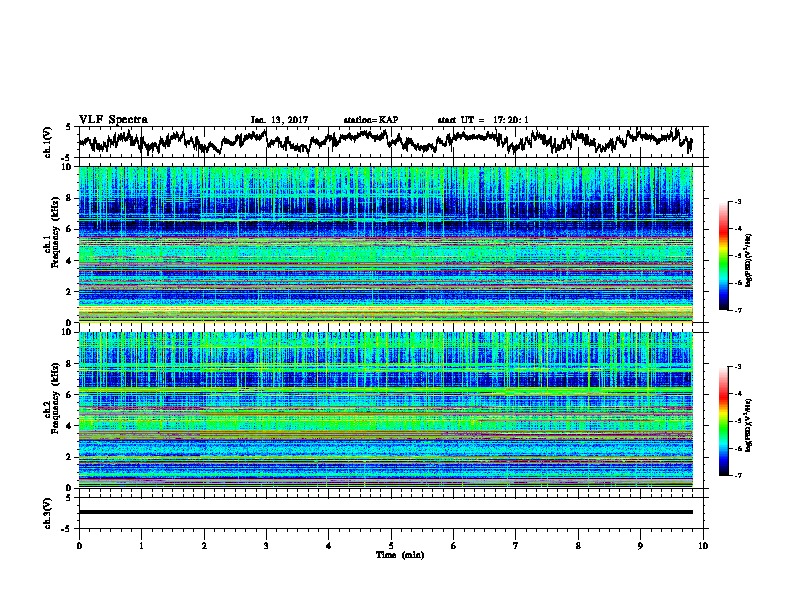
Task: Click time axis tick label 1
Action: pos(141,546)
